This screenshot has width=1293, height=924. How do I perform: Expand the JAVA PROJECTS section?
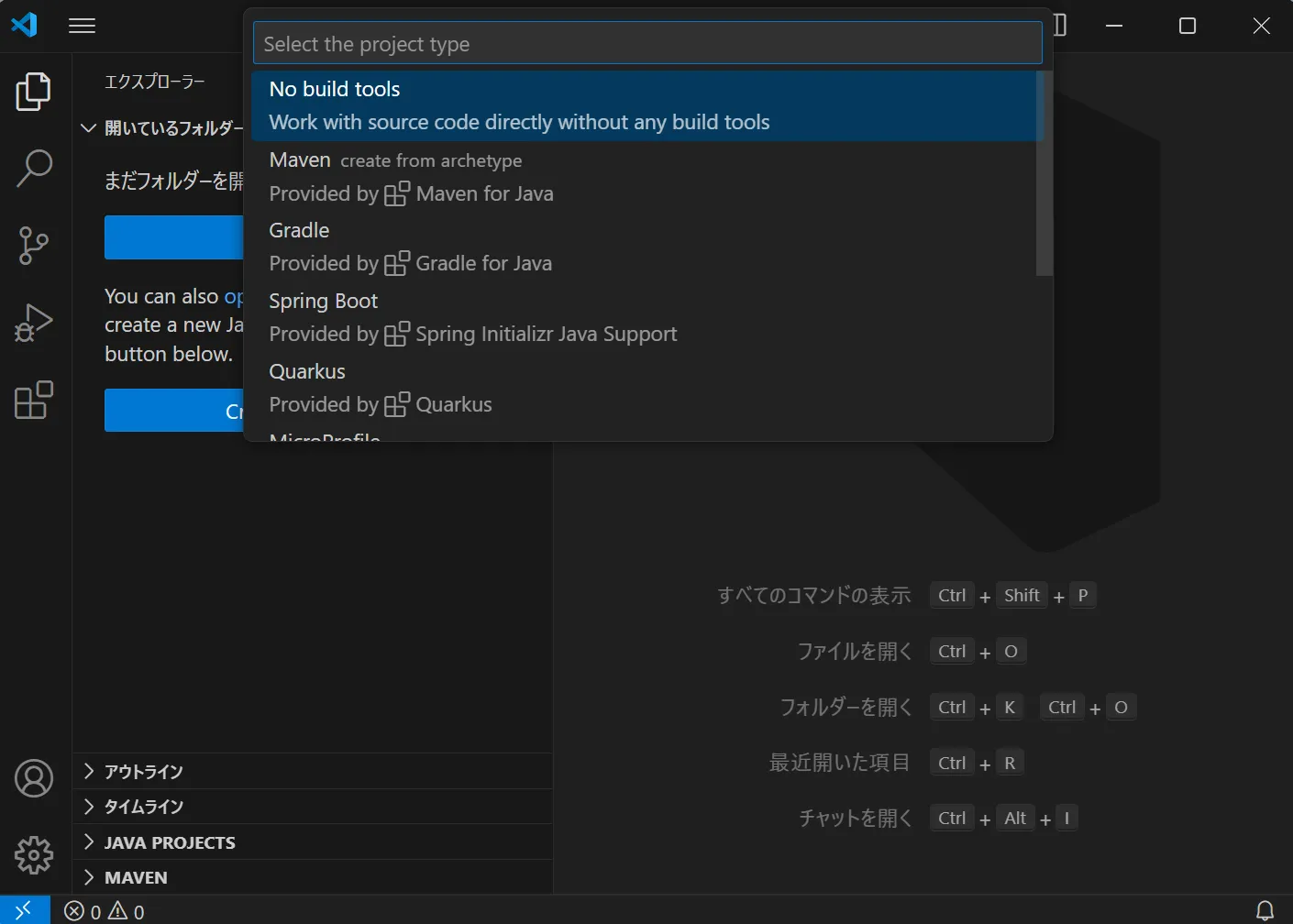coord(313,842)
